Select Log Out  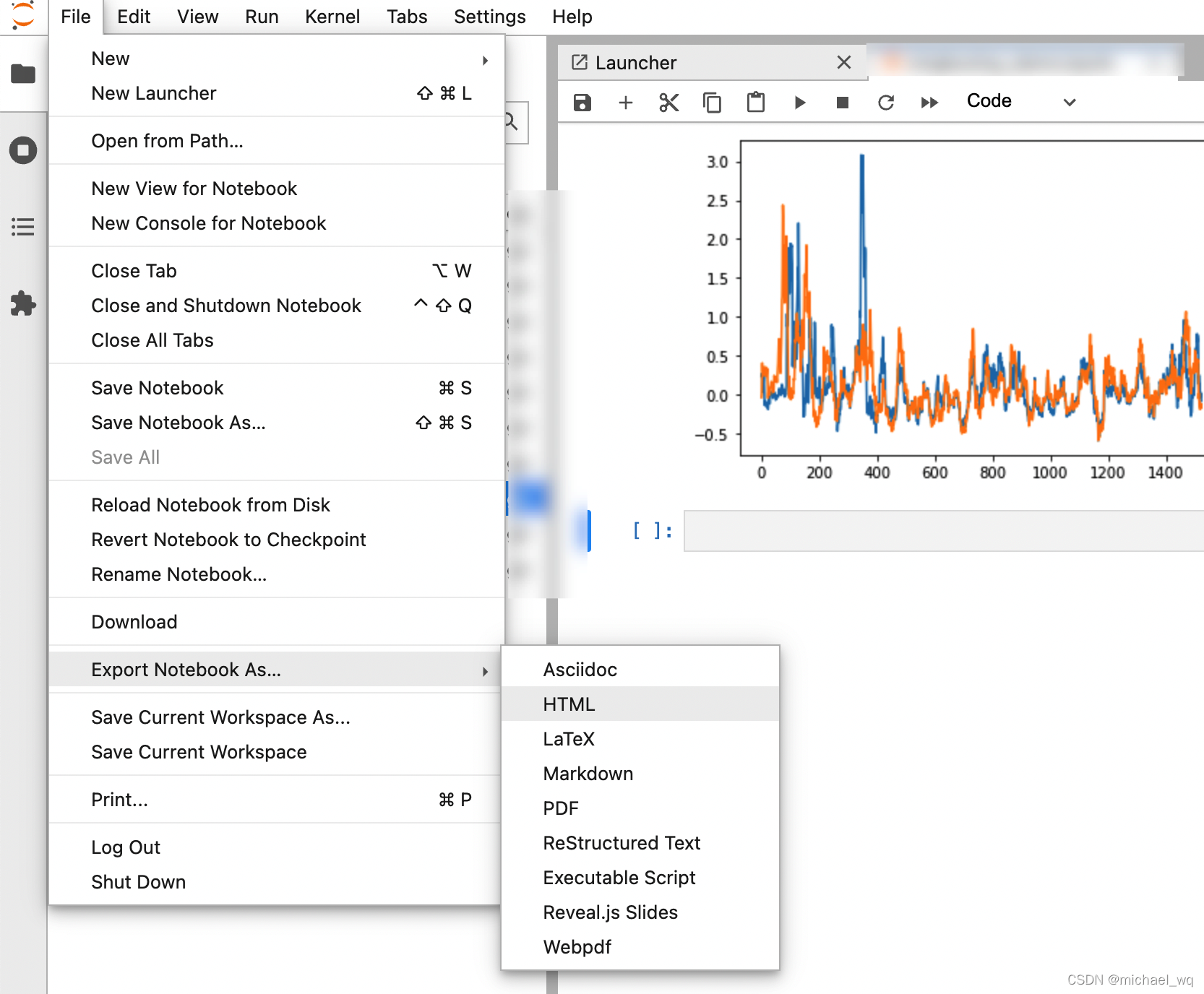(276, 847)
